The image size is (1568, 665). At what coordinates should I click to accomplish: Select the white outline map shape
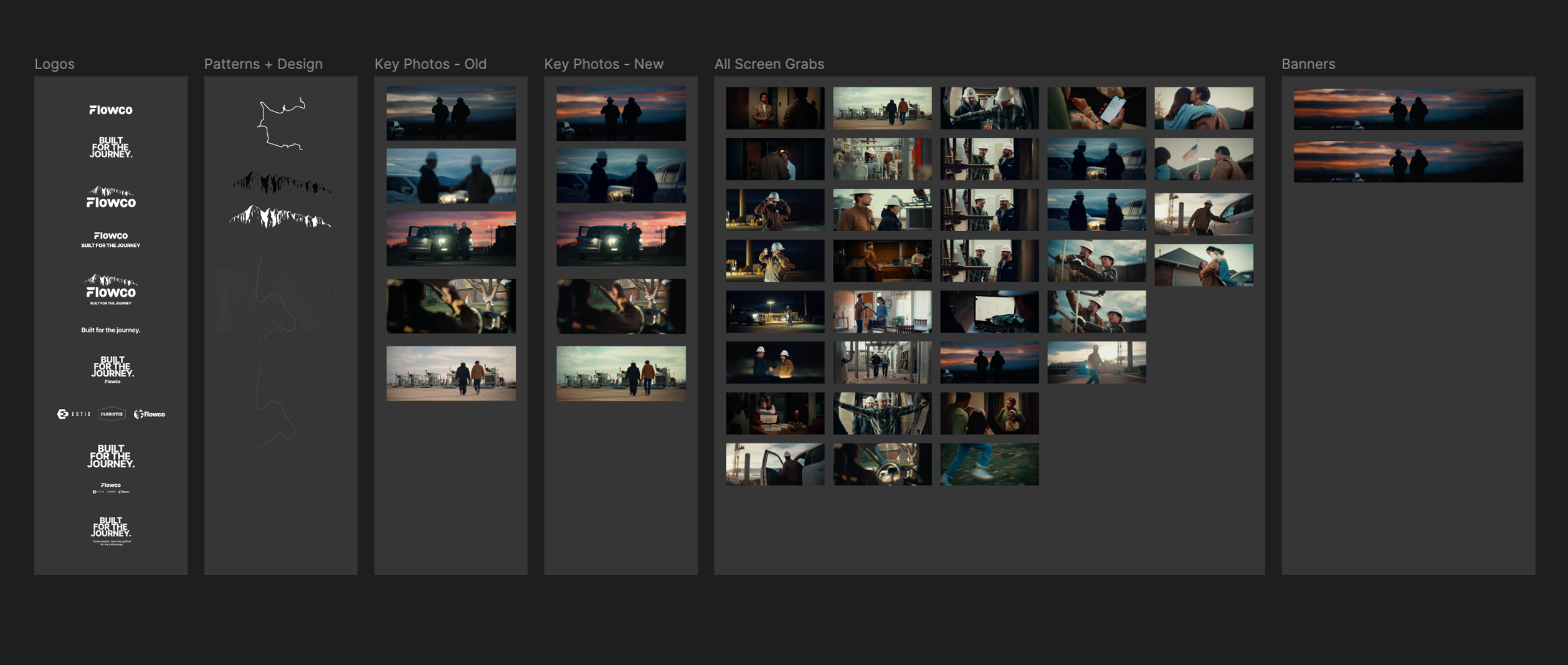[x=282, y=123]
